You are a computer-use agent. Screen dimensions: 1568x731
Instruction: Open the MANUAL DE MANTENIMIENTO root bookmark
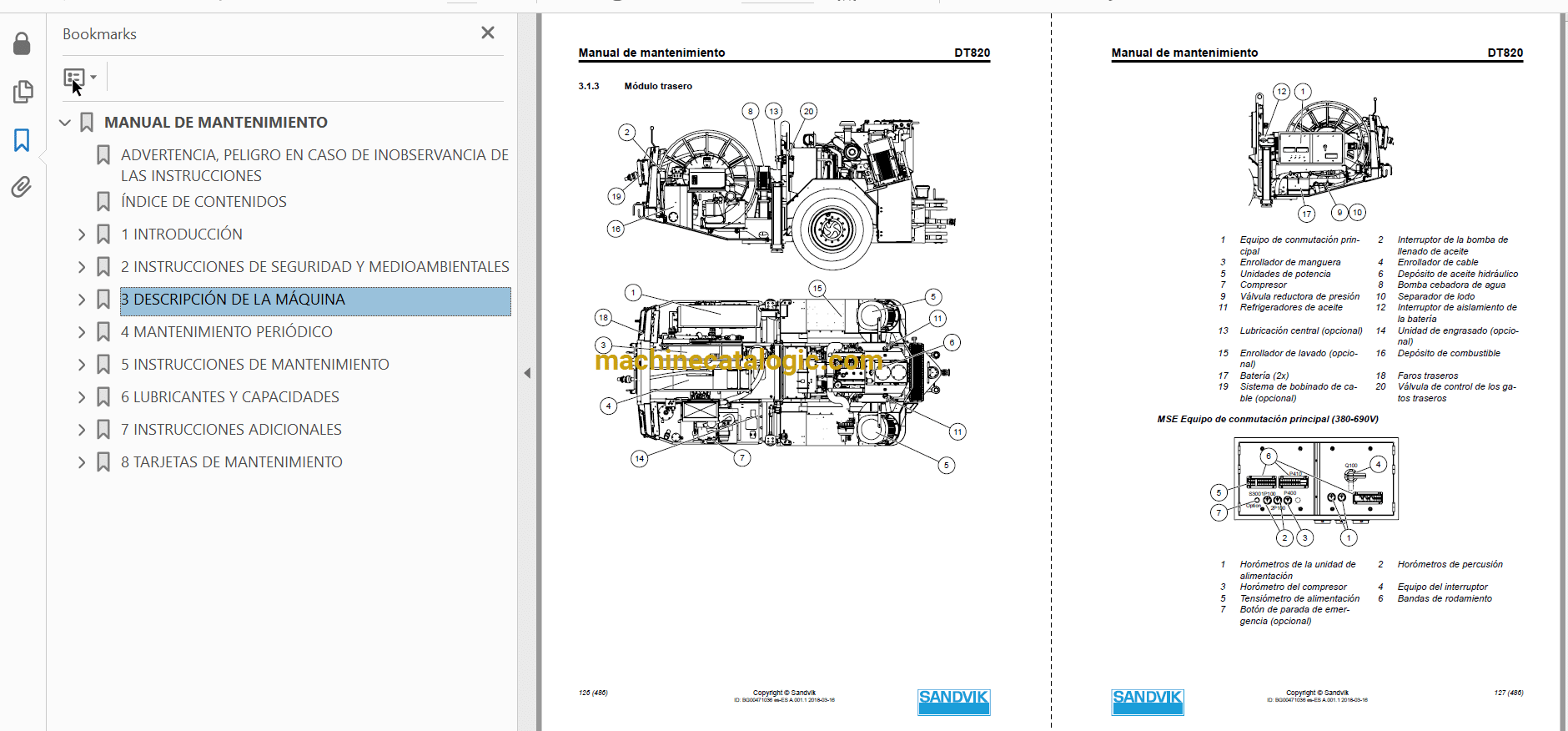pos(216,123)
